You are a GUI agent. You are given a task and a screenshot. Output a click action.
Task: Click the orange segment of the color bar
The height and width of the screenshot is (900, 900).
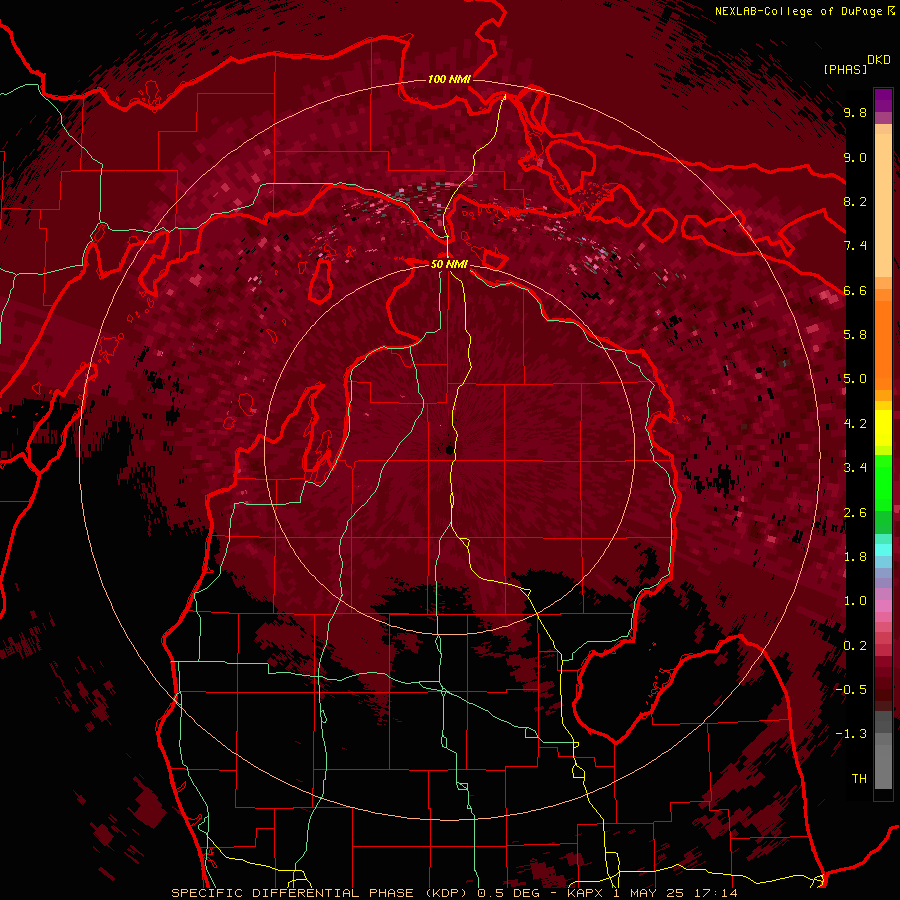[883, 344]
